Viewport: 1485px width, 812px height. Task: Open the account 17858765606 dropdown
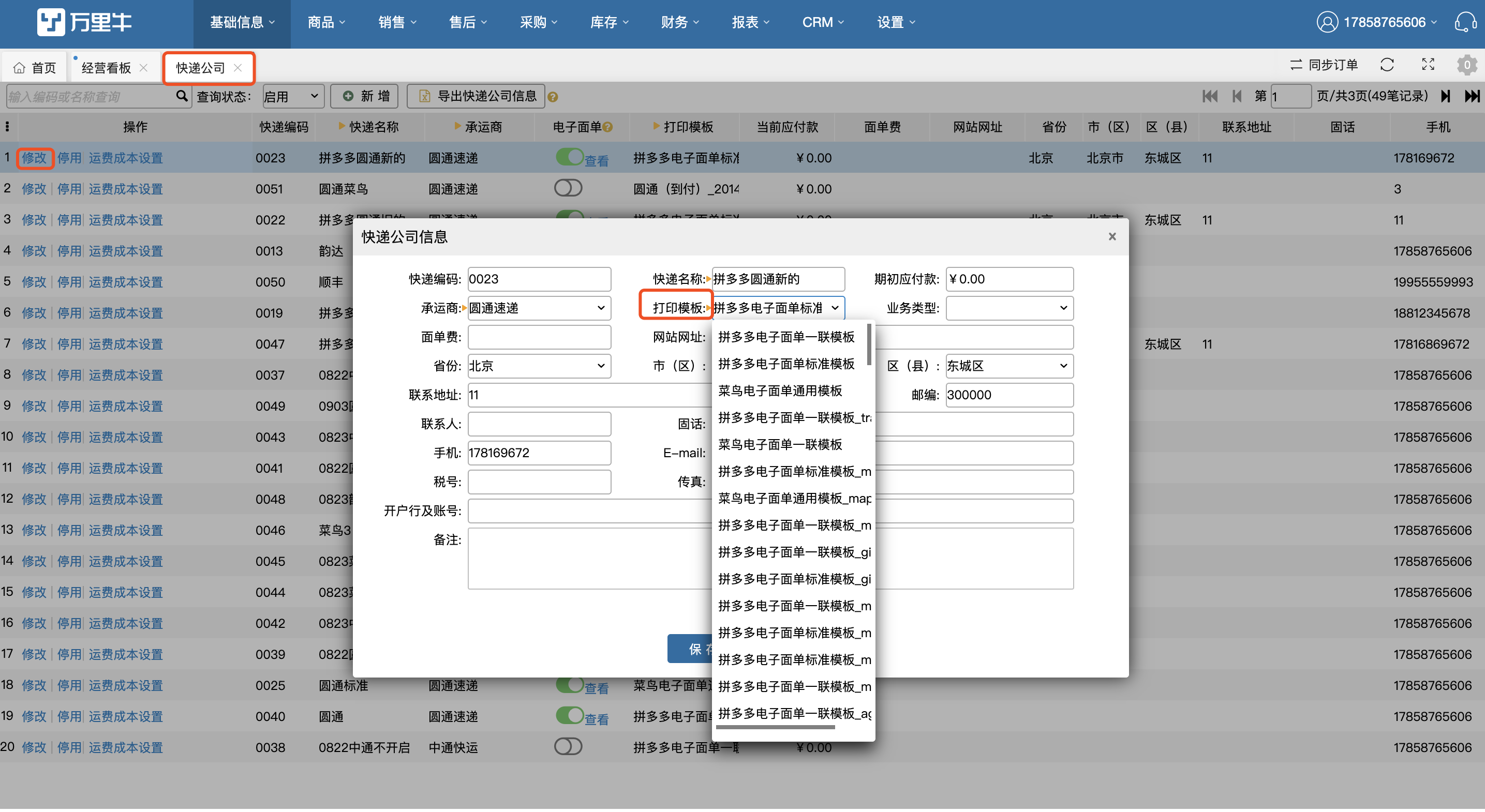click(x=1390, y=22)
